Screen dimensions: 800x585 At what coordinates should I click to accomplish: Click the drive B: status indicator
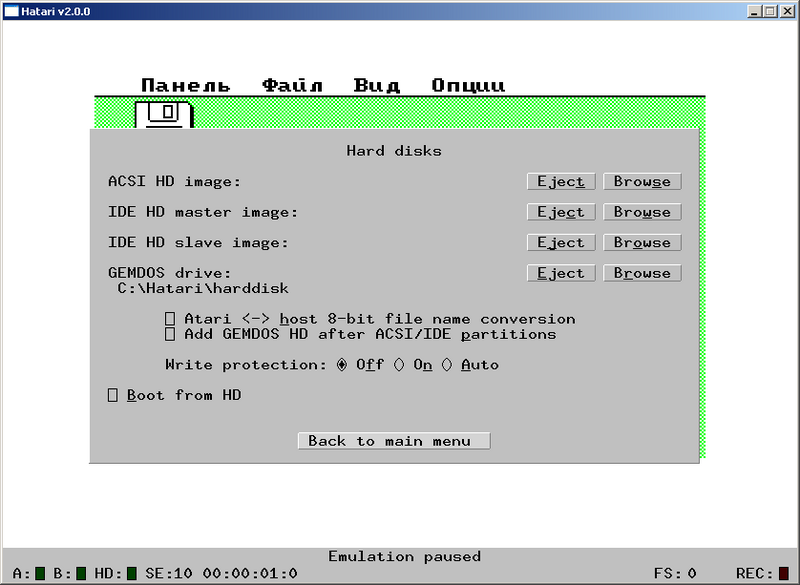(81, 573)
